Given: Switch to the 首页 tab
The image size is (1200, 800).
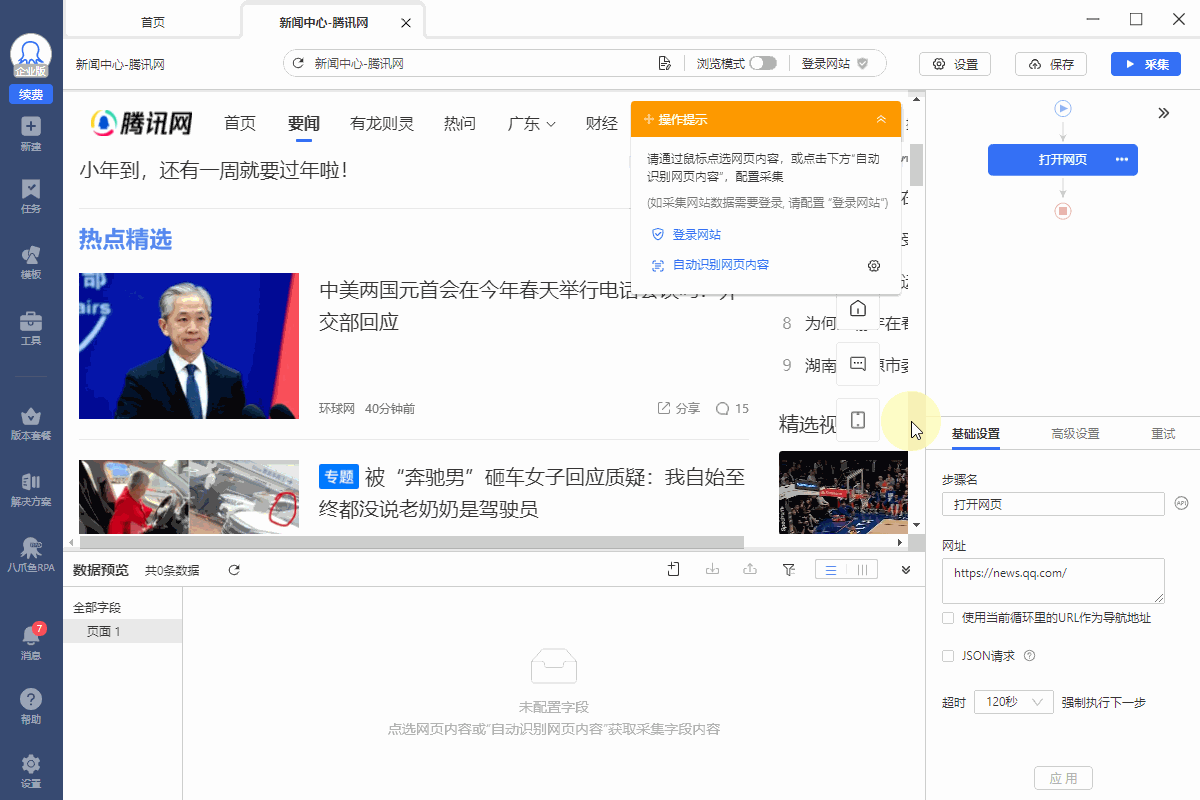Looking at the screenshot, I should click(153, 21).
